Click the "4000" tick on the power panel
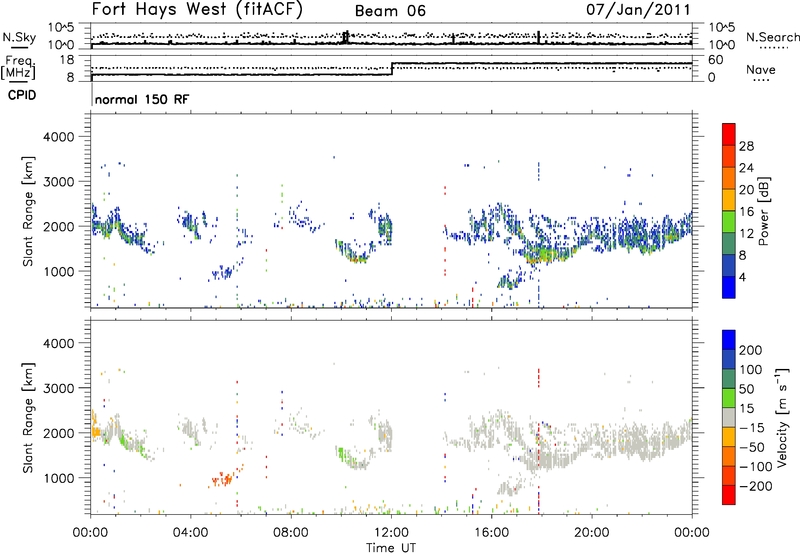Viewport: 800px width, 554px height. tap(59, 137)
